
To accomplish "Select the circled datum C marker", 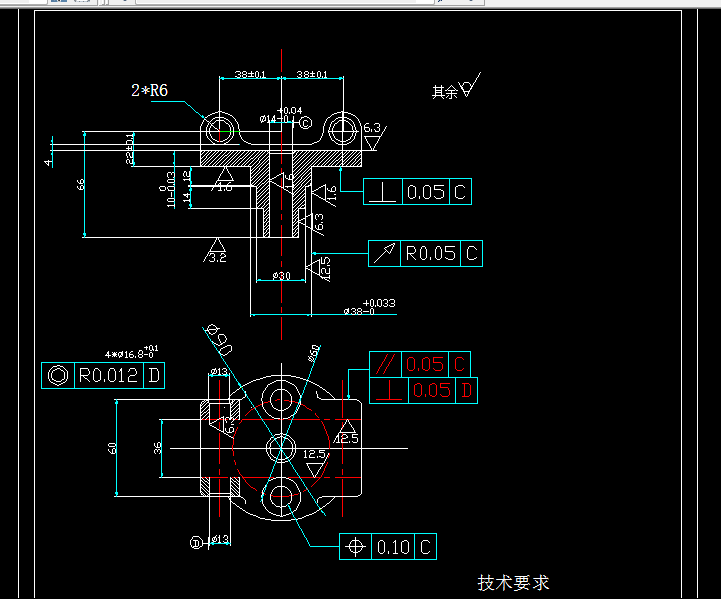I will [x=306, y=123].
